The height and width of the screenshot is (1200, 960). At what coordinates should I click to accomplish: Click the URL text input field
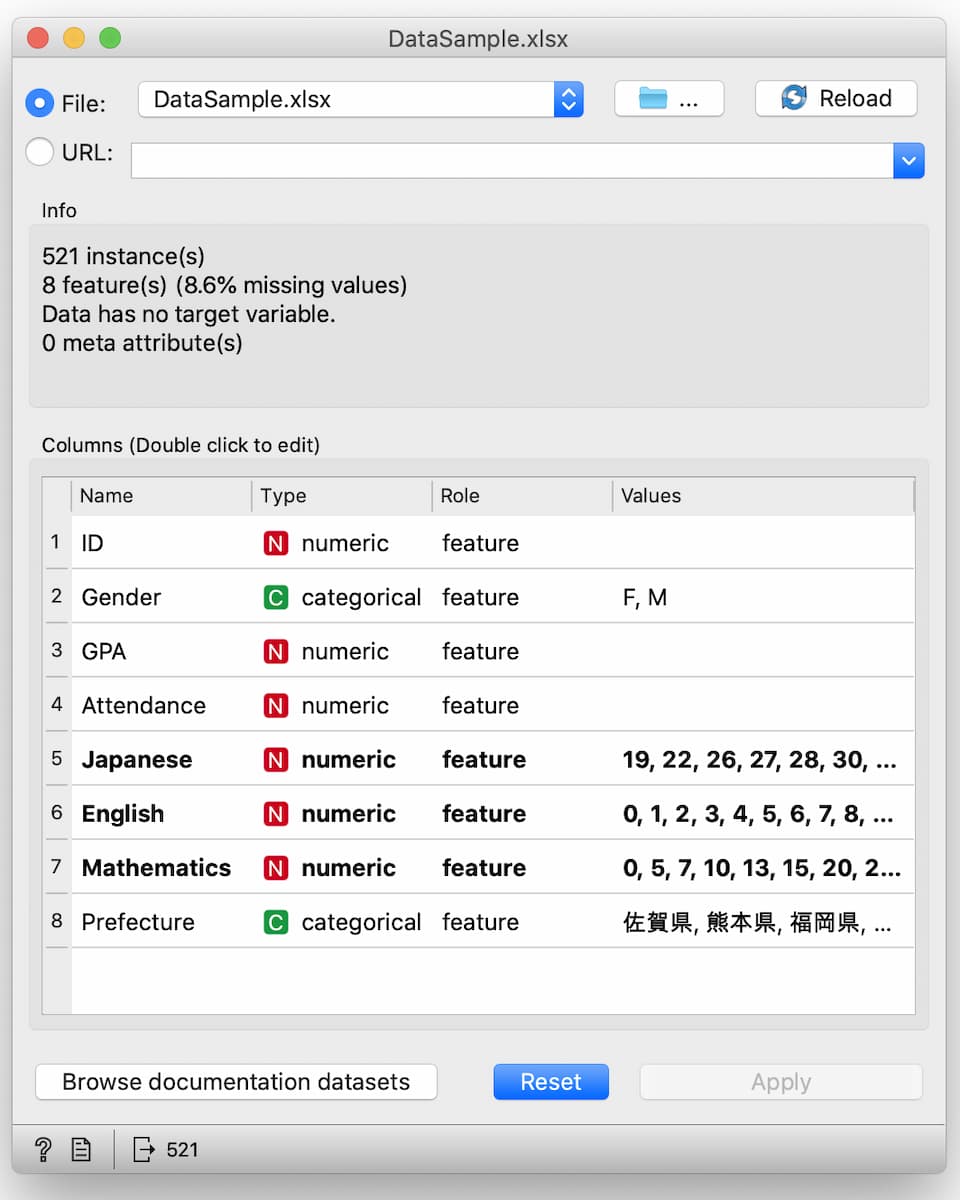pos(511,160)
